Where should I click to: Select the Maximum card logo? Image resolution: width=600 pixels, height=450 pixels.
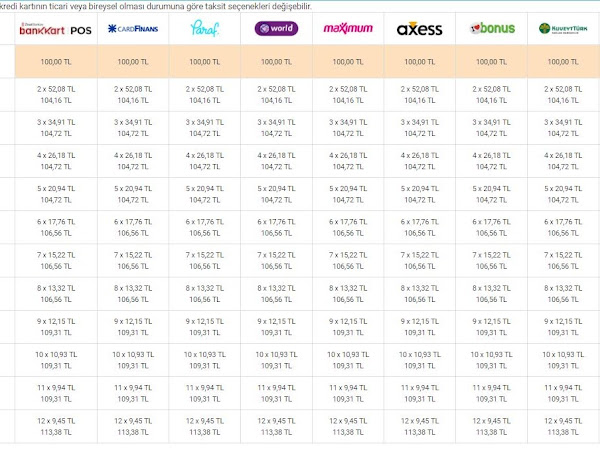(348, 28)
